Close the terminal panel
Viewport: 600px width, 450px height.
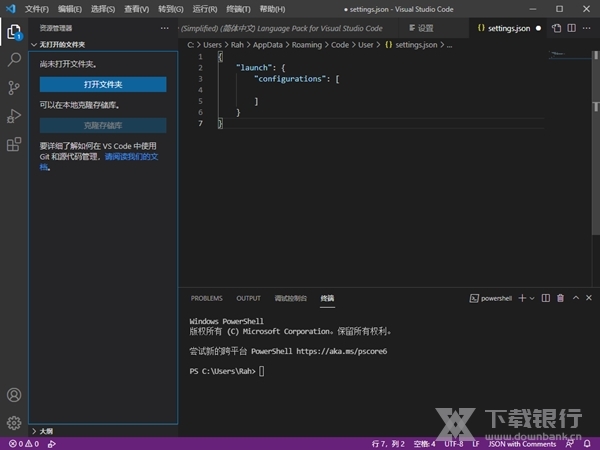pos(589,297)
